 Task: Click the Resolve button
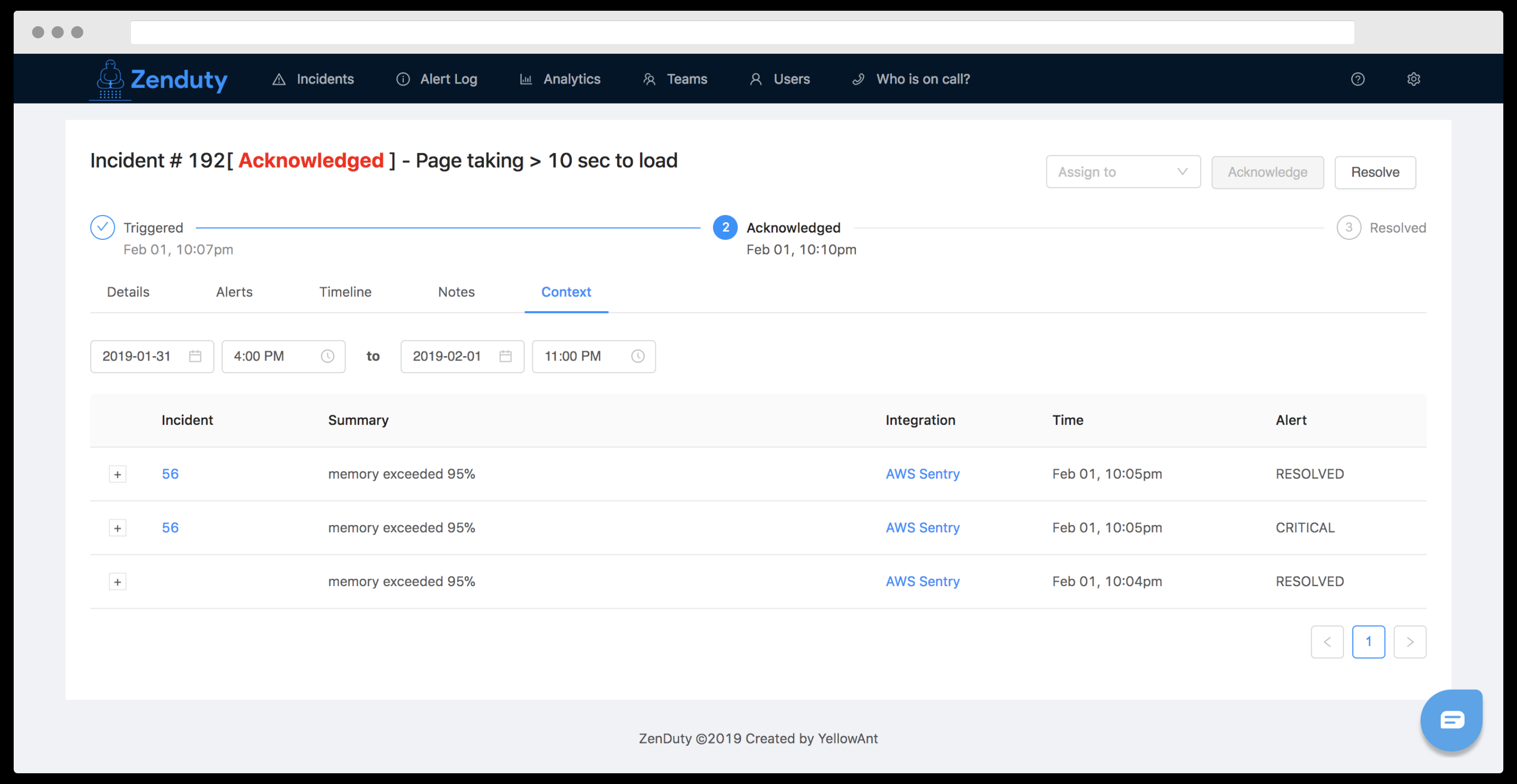click(1375, 172)
